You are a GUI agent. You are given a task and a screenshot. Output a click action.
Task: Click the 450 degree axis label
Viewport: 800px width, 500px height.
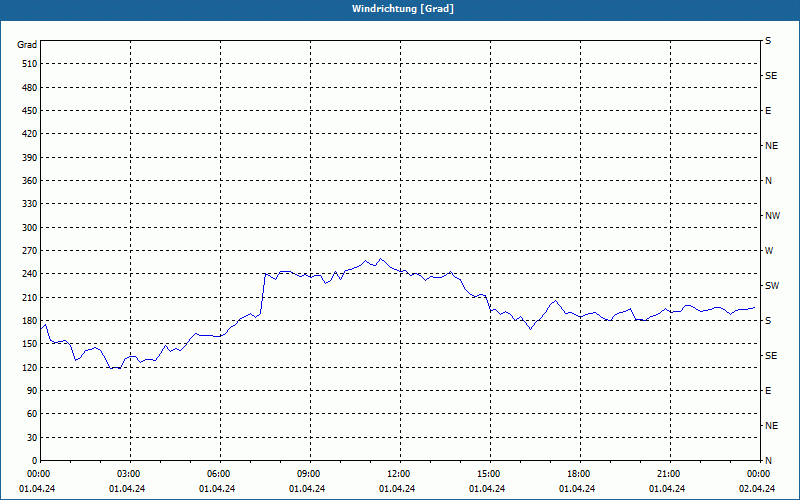(30, 111)
